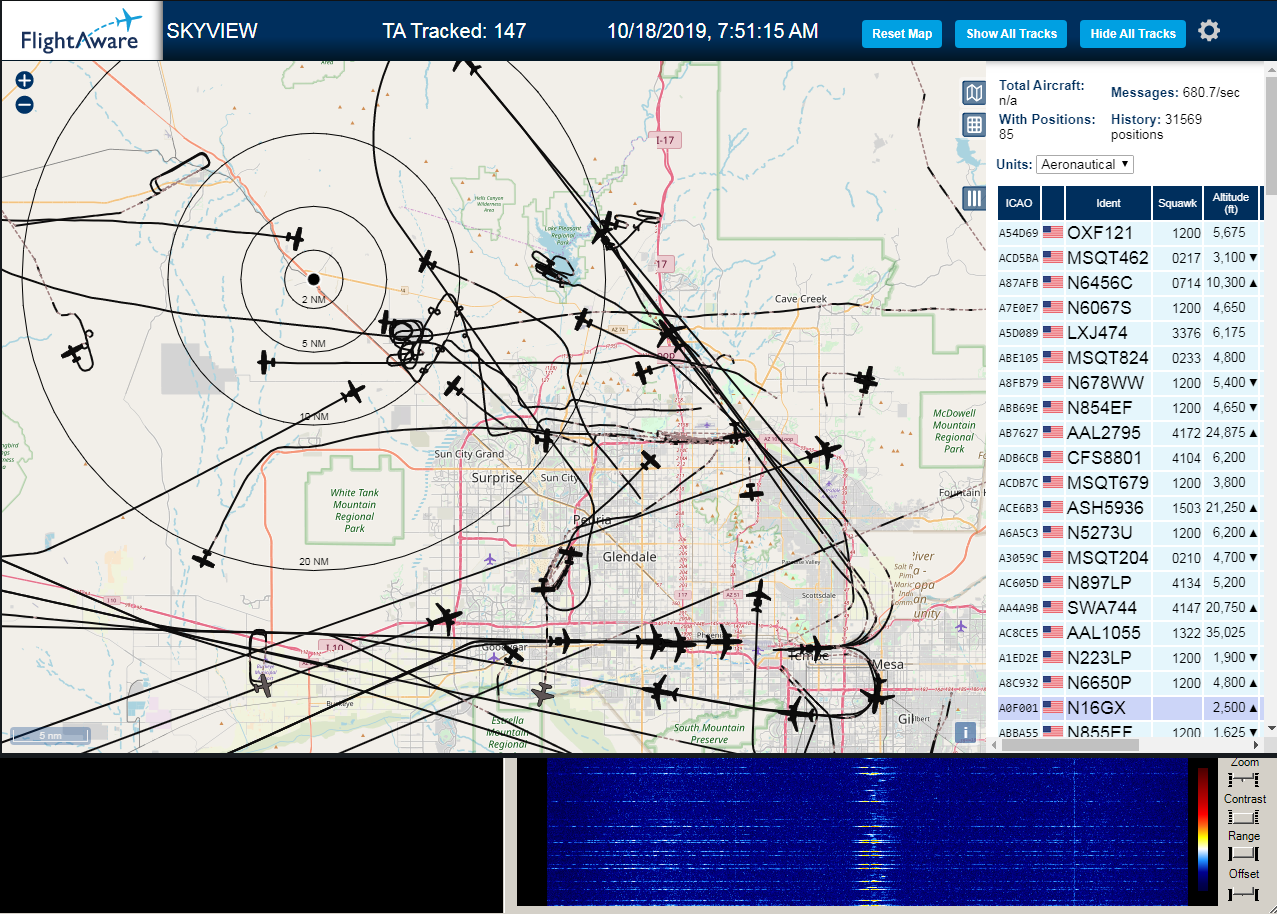
Task: Click the US flag in N6650P row
Action: coord(1053,682)
